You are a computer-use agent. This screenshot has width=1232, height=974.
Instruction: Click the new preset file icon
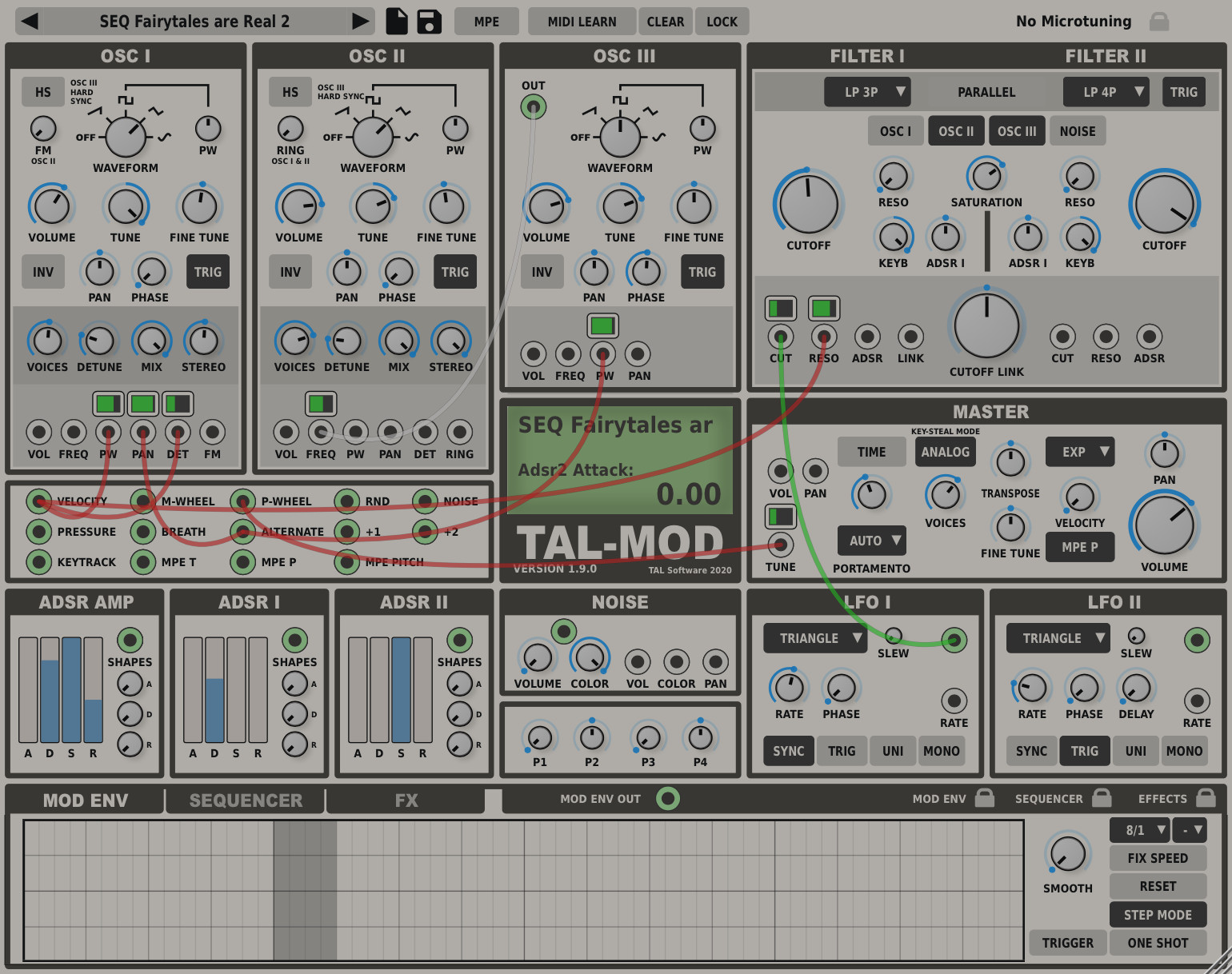click(397, 21)
